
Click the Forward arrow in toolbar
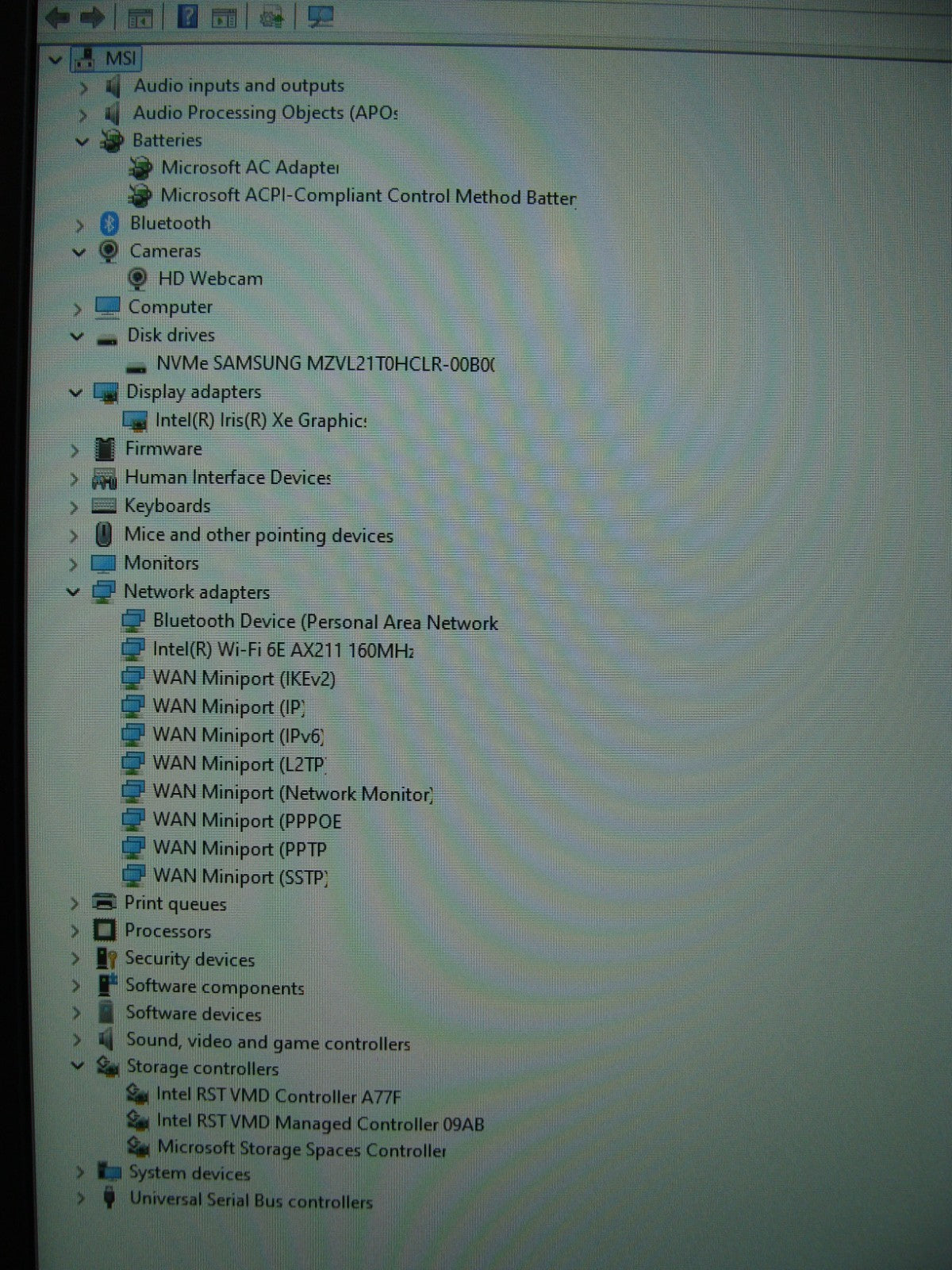coord(93,17)
